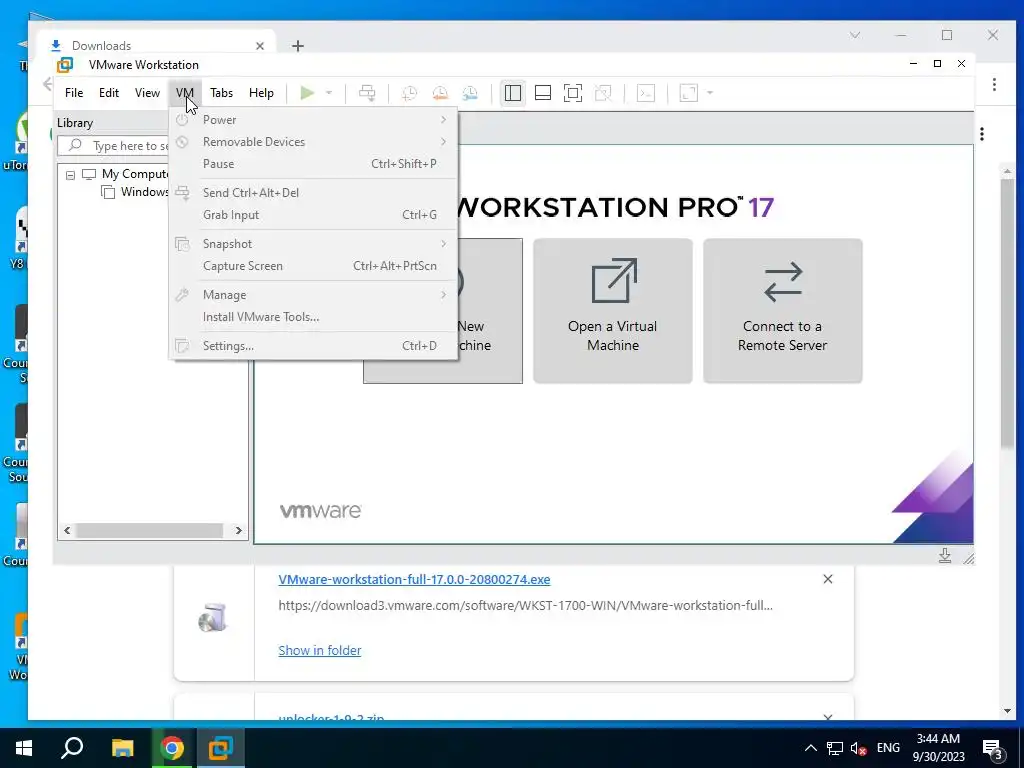Open VMware-workstation-full-17.0.0 download link
The width and height of the screenshot is (1024, 768).
(x=414, y=579)
